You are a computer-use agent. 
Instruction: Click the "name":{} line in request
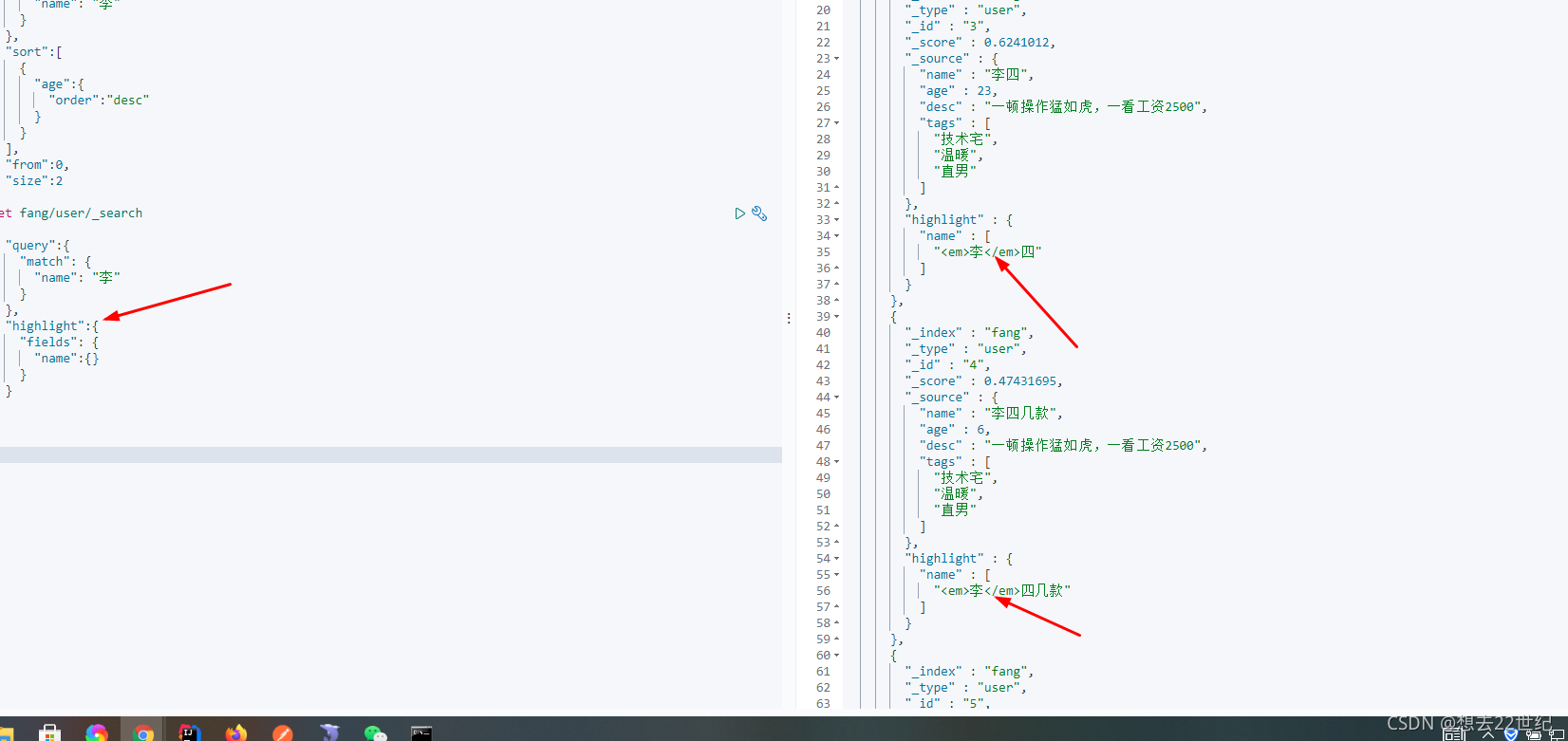[66, 359]
